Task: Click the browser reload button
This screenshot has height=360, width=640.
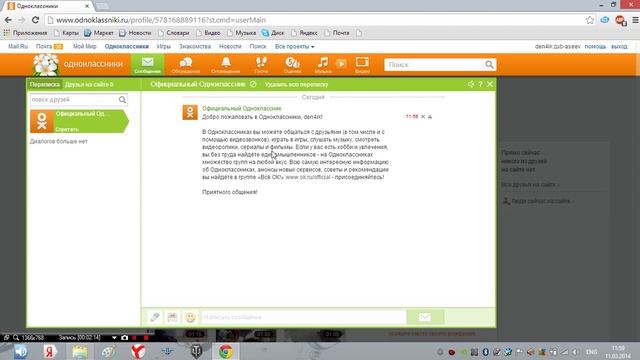Action: click(x=36, y=20)
